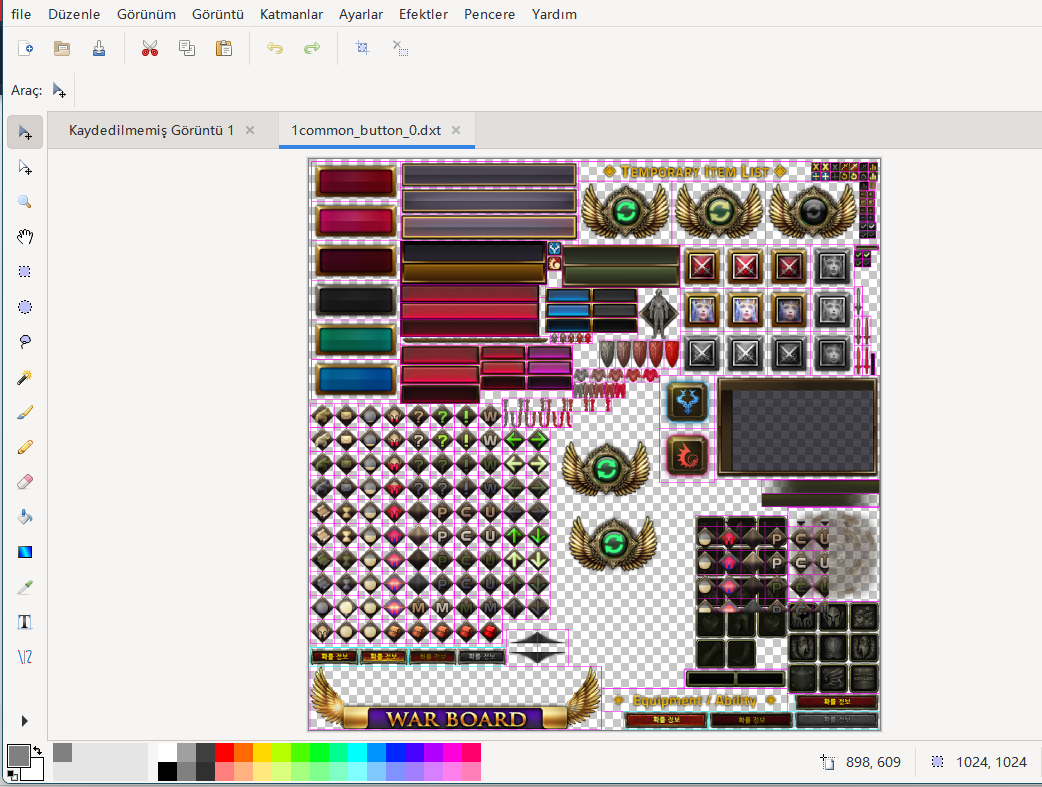Open the Ayarlar menu
The height and width of the screenshot is (787, 1042).
[361, 14]
